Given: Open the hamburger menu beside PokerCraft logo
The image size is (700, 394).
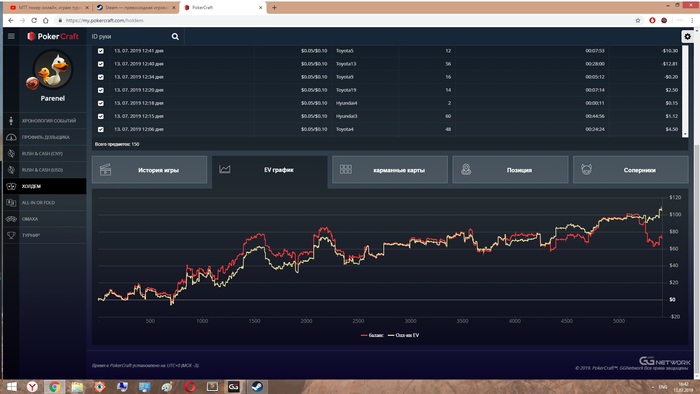Looking at the screenshot, I should 11,36.
